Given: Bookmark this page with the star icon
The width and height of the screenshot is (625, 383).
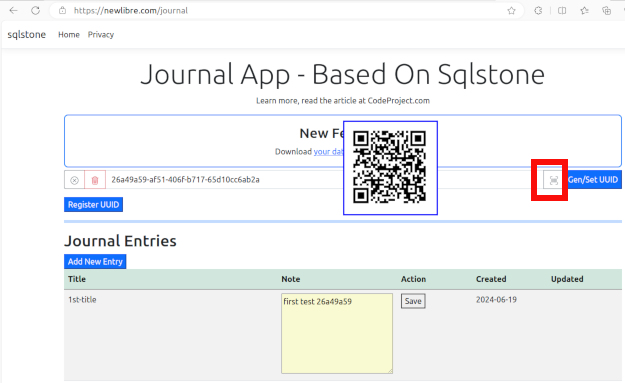Looking at the screenshot, I should click(511, 11).
